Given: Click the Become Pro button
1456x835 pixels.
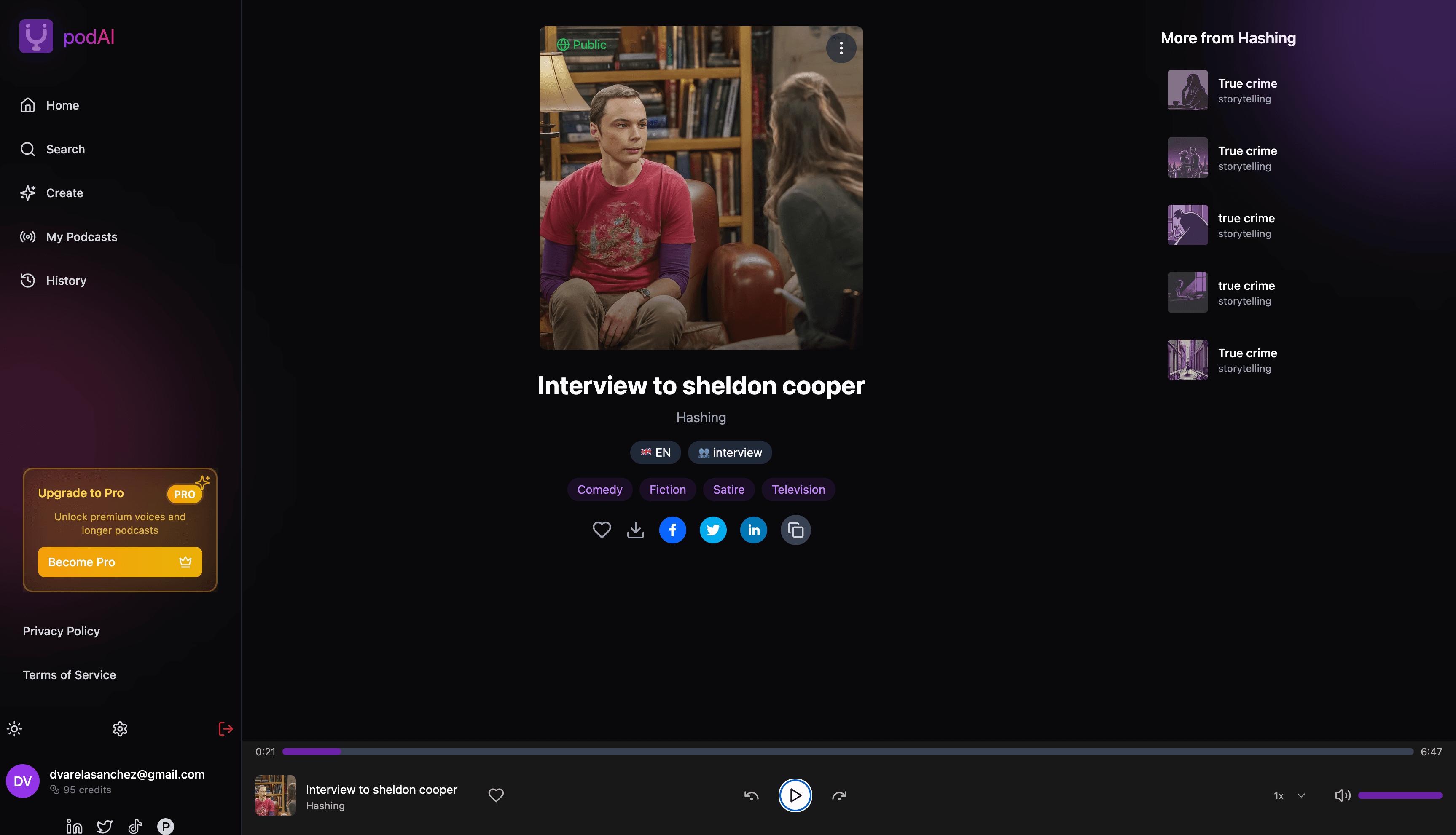Looking at the screenshot, I should point(120,562).
